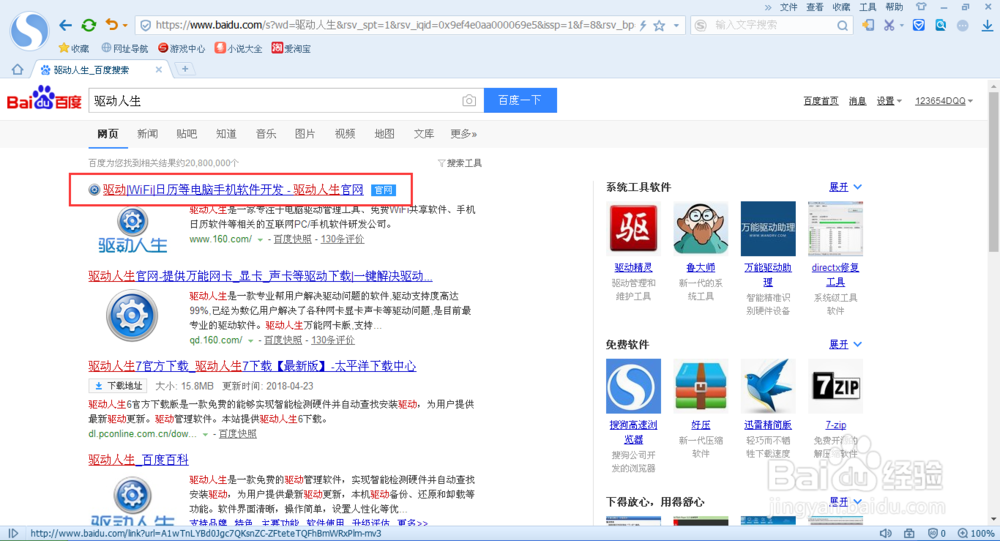Open the downloads arrow icon
The image size is (1000, 541).
pyautogui.click(x=987, y=26)
